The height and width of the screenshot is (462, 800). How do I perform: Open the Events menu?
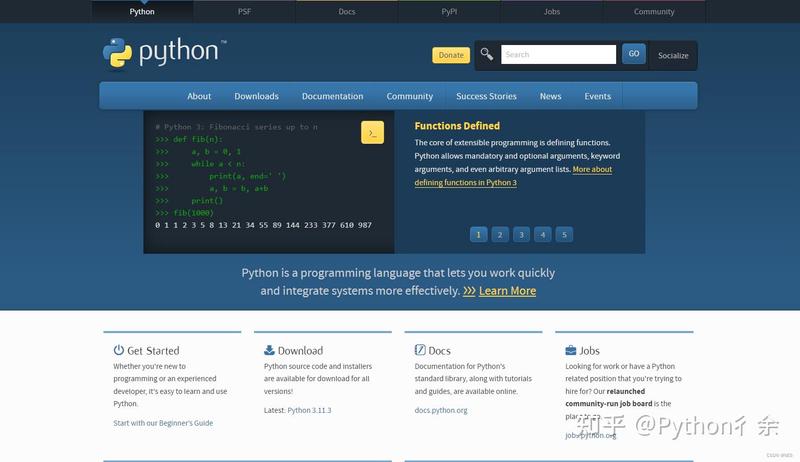(597, 96)
